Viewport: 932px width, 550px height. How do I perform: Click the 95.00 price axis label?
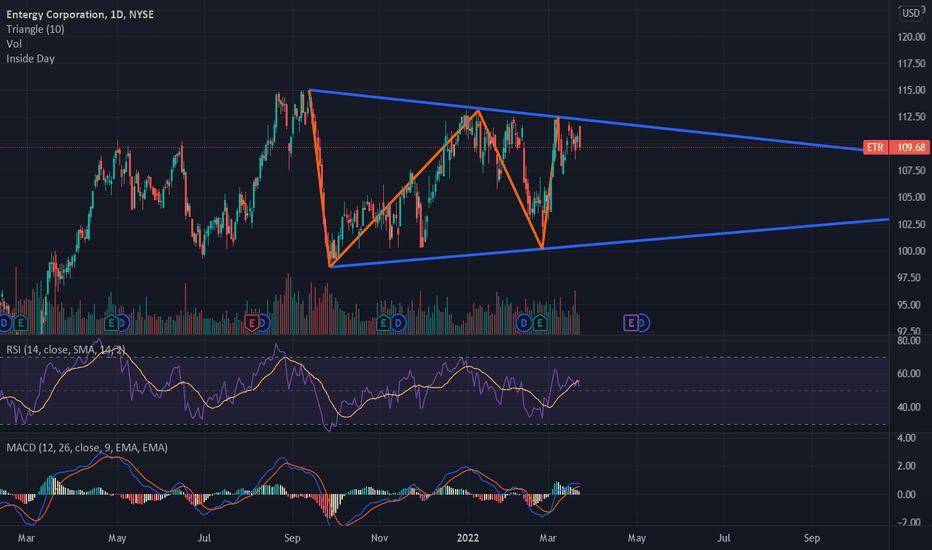911,305
